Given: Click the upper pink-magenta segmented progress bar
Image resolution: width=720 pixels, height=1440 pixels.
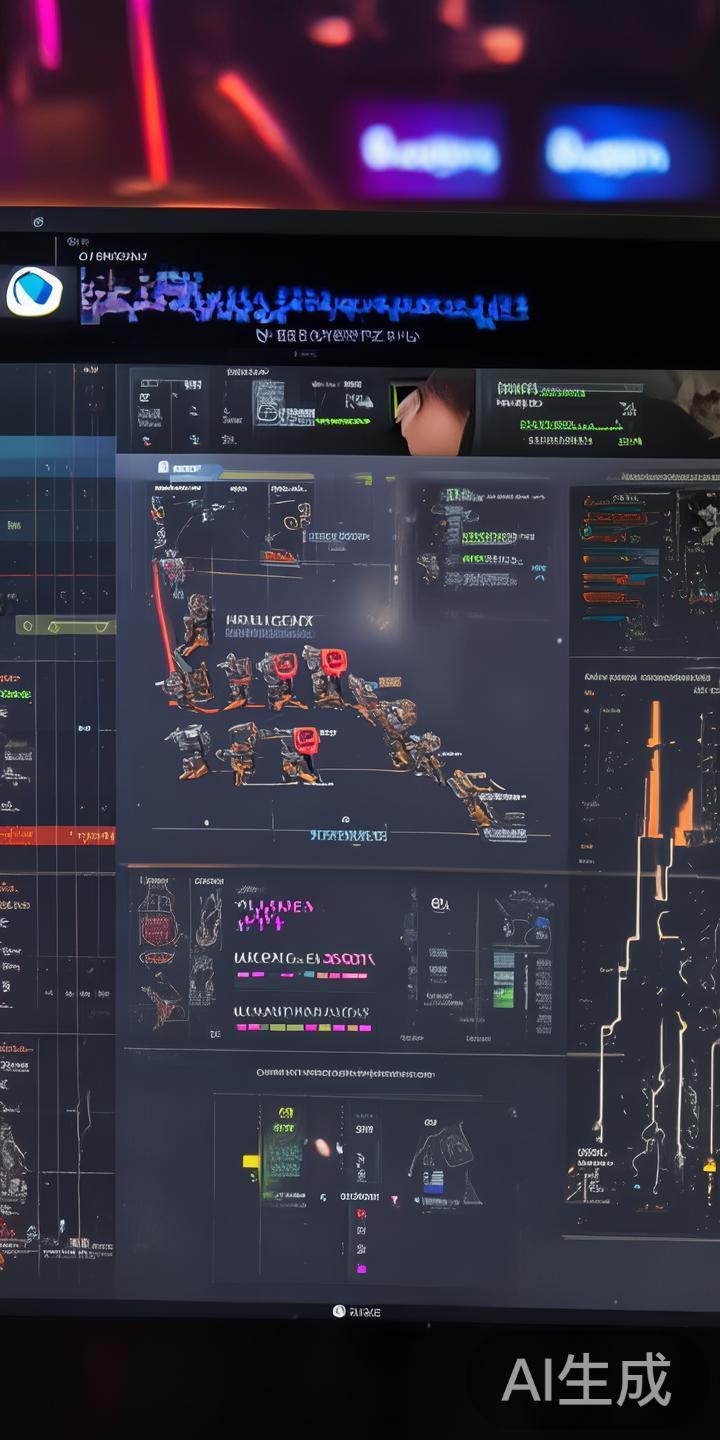Looking at the screenshot, I should [x=303, y=974].
